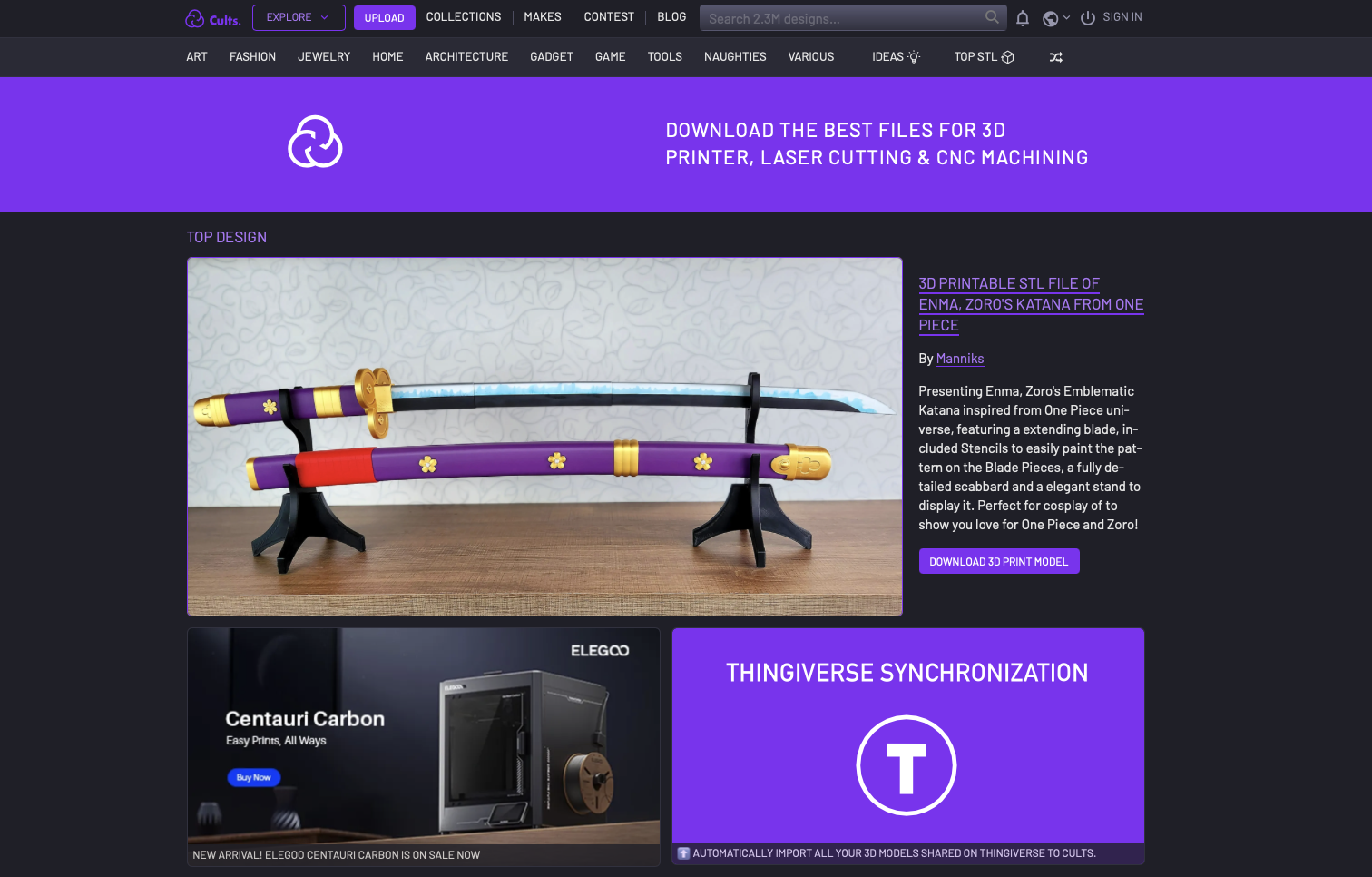The image size is (1372, 877).
Task: Select the Game category
Action: 611,57
